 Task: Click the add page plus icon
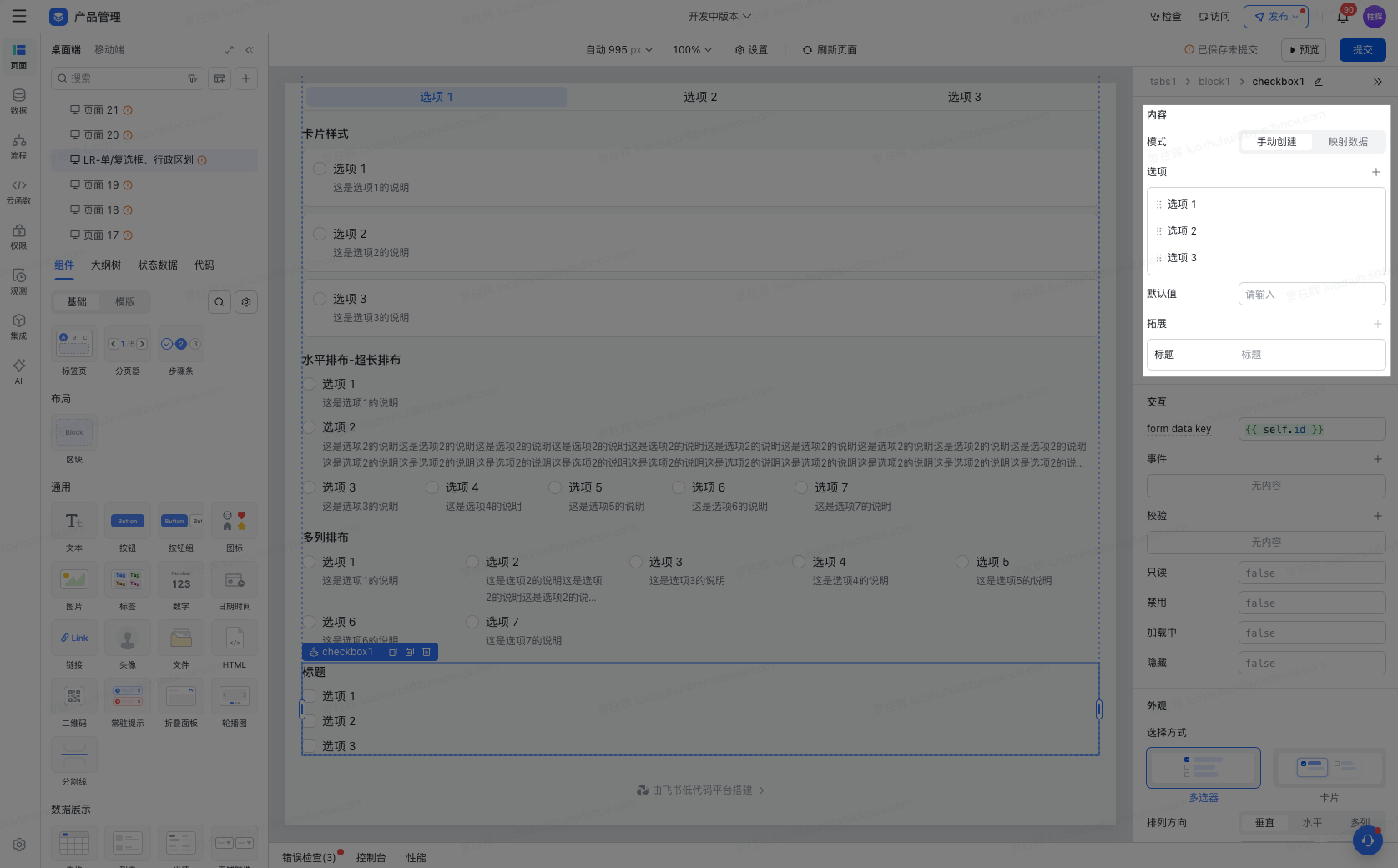[x=246, y=78]
